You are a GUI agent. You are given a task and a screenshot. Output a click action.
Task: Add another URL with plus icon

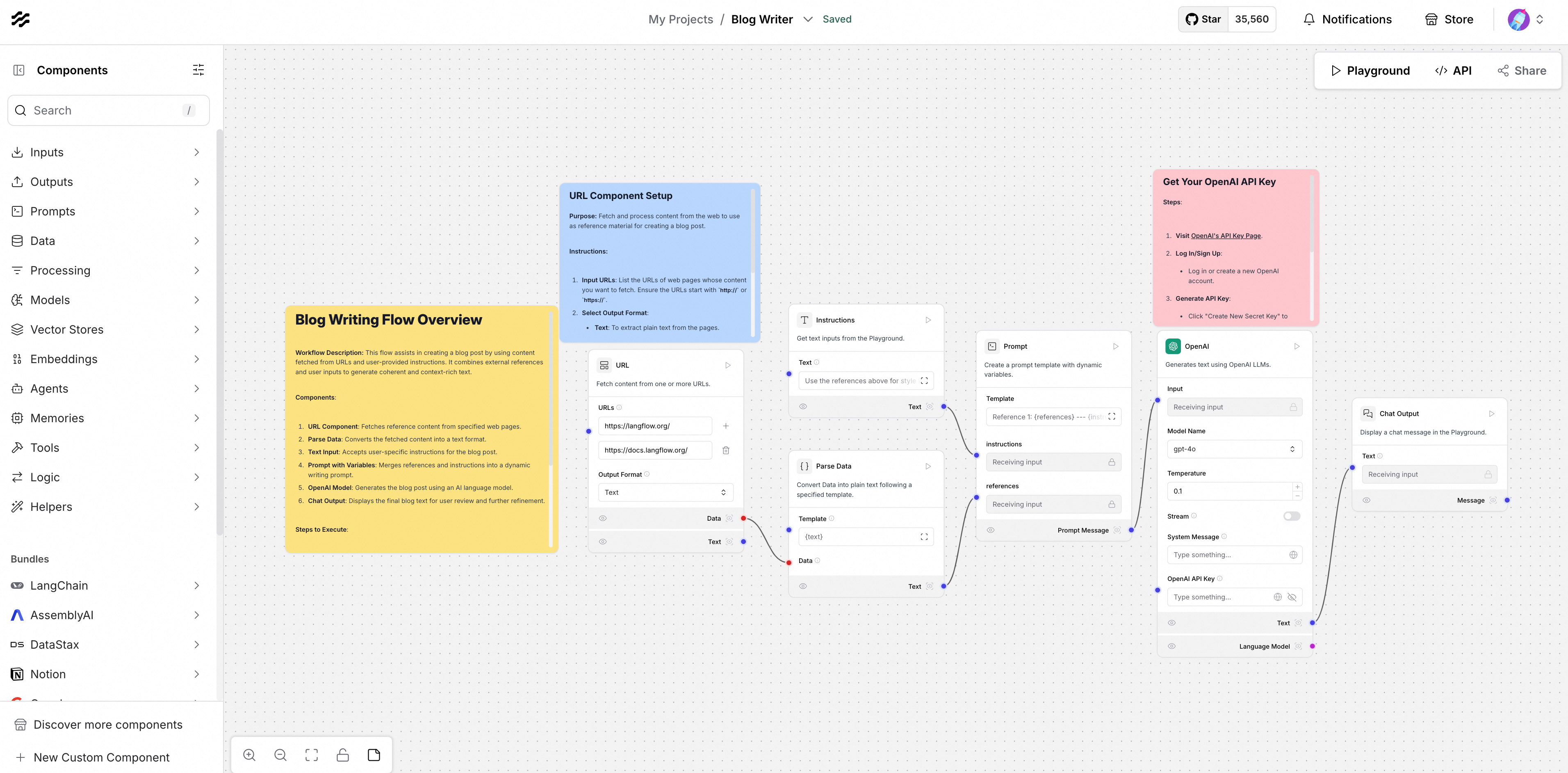pos(725,426)
